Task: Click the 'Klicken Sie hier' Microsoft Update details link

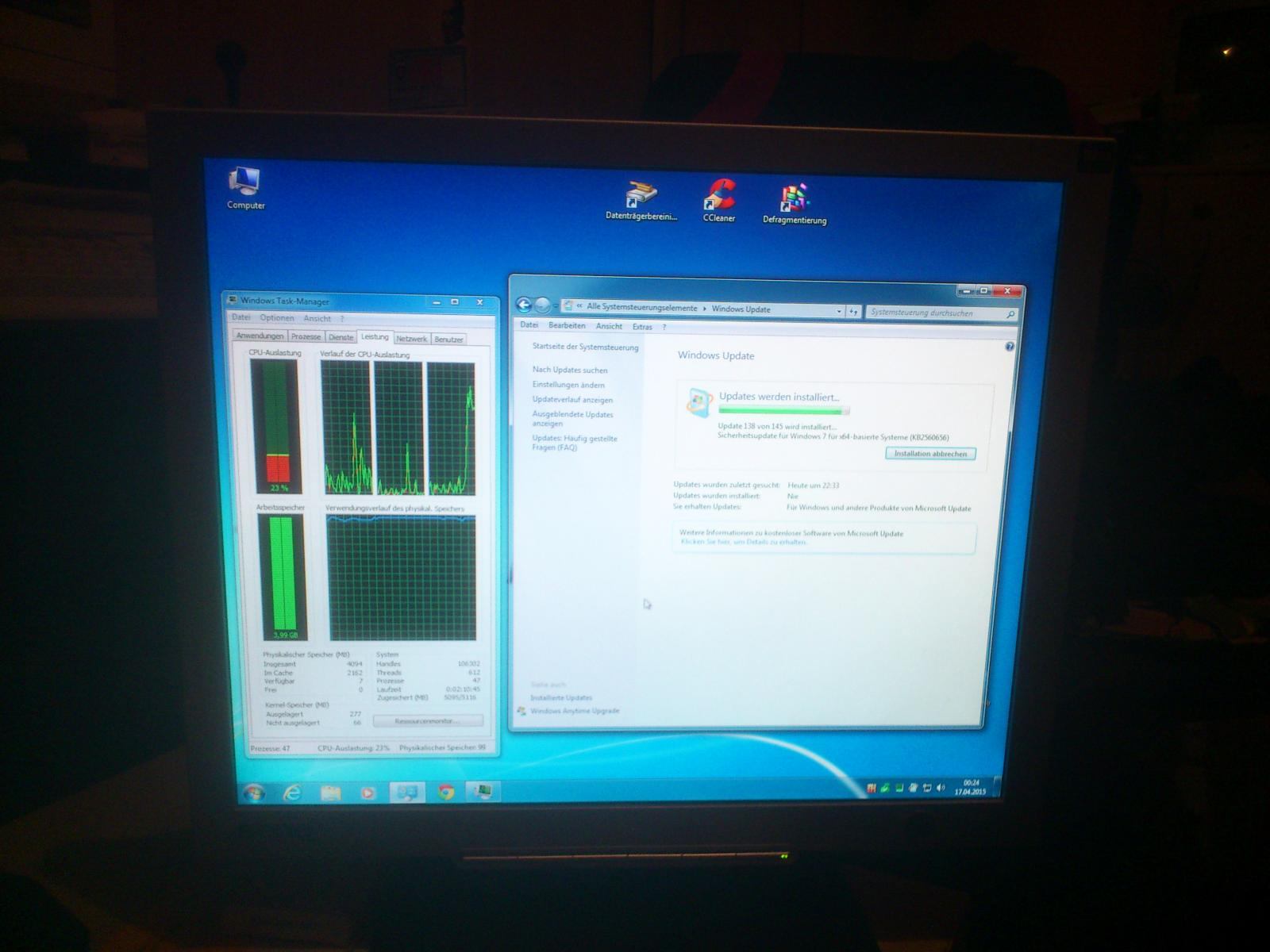Action: pyautogui.click(x=744, y=542)
